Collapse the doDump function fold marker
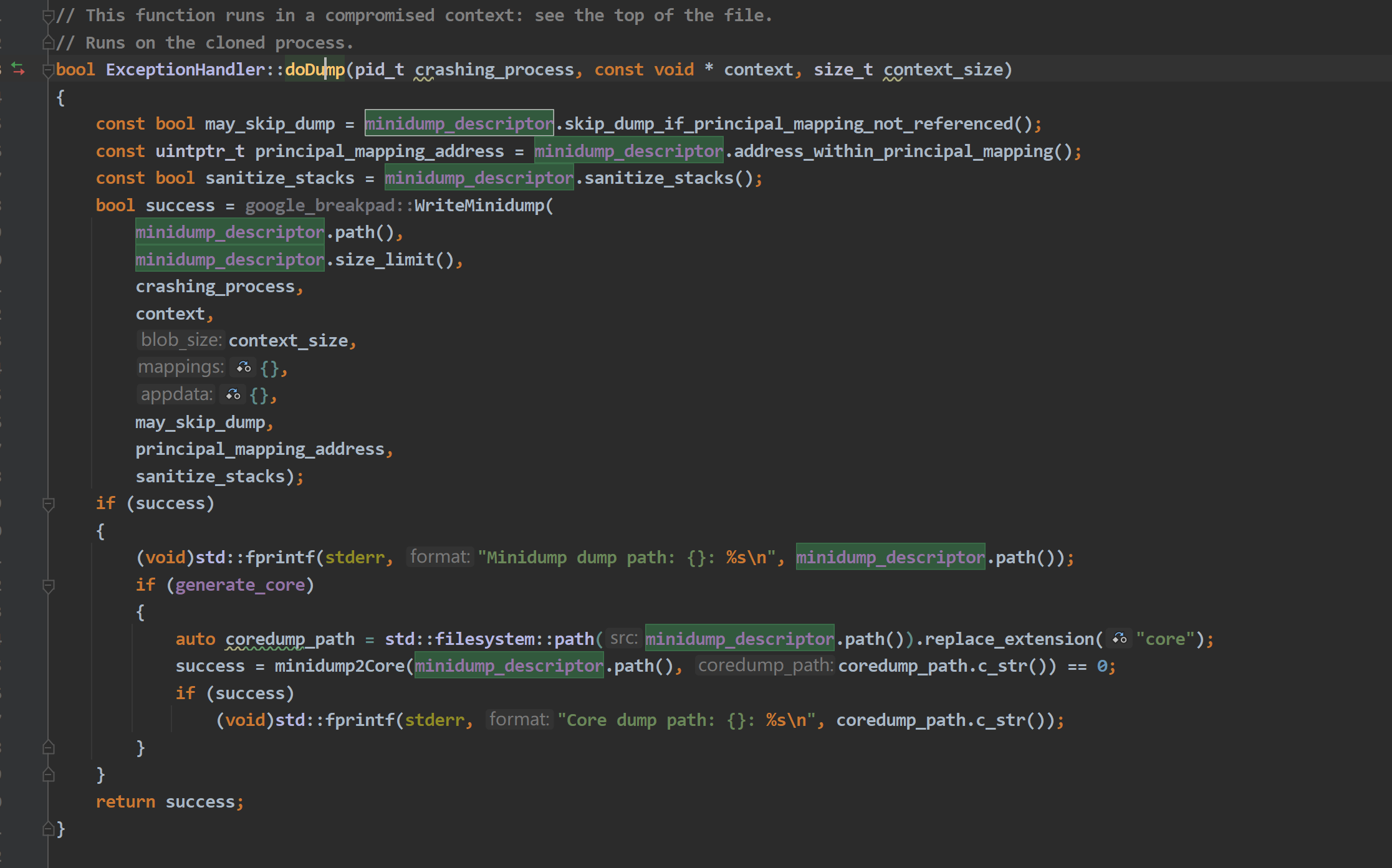 point(48,70)
